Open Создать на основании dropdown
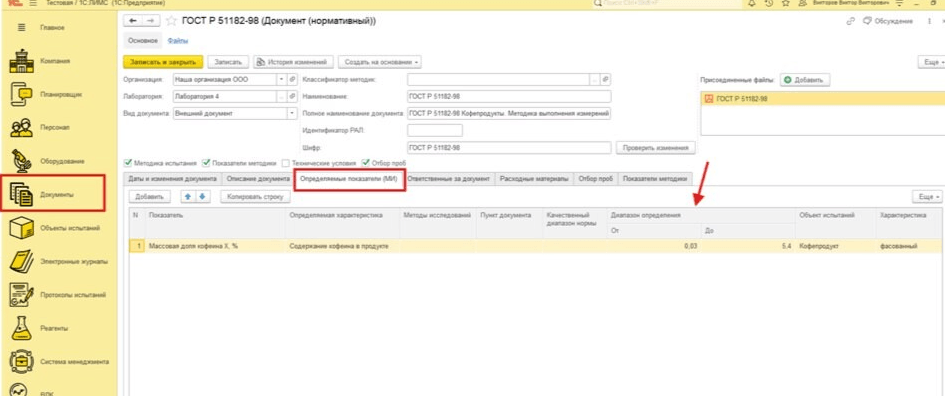Screen dimensions: 945x396 [380, 61]
